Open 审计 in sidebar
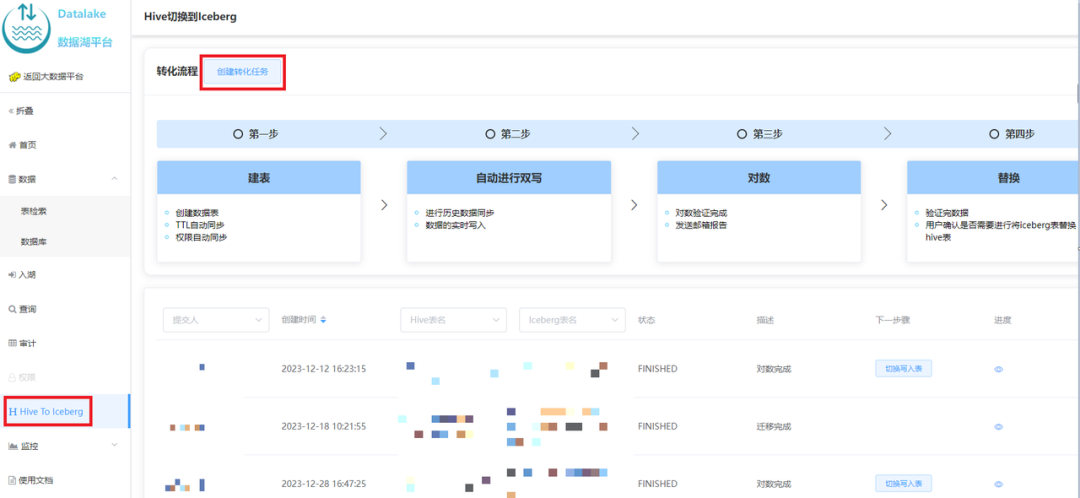Screen dimensions: 1080x498 point(65,343)
